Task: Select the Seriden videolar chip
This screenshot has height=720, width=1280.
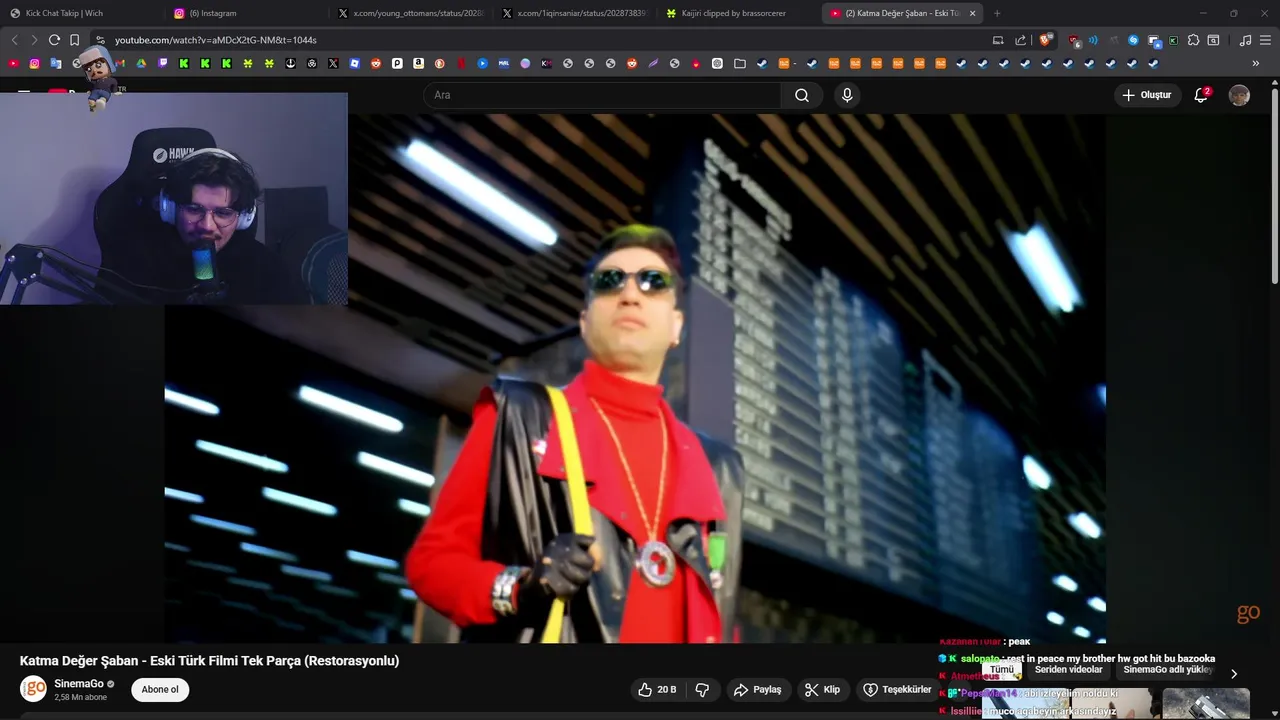Action: tap(1068, 670)
